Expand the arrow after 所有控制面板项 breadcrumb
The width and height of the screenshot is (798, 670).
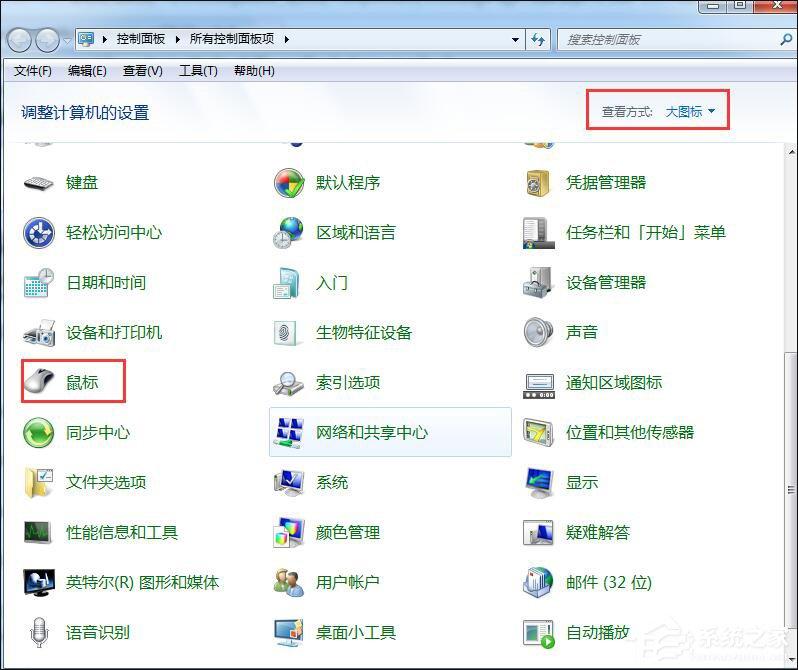point(287,39)
